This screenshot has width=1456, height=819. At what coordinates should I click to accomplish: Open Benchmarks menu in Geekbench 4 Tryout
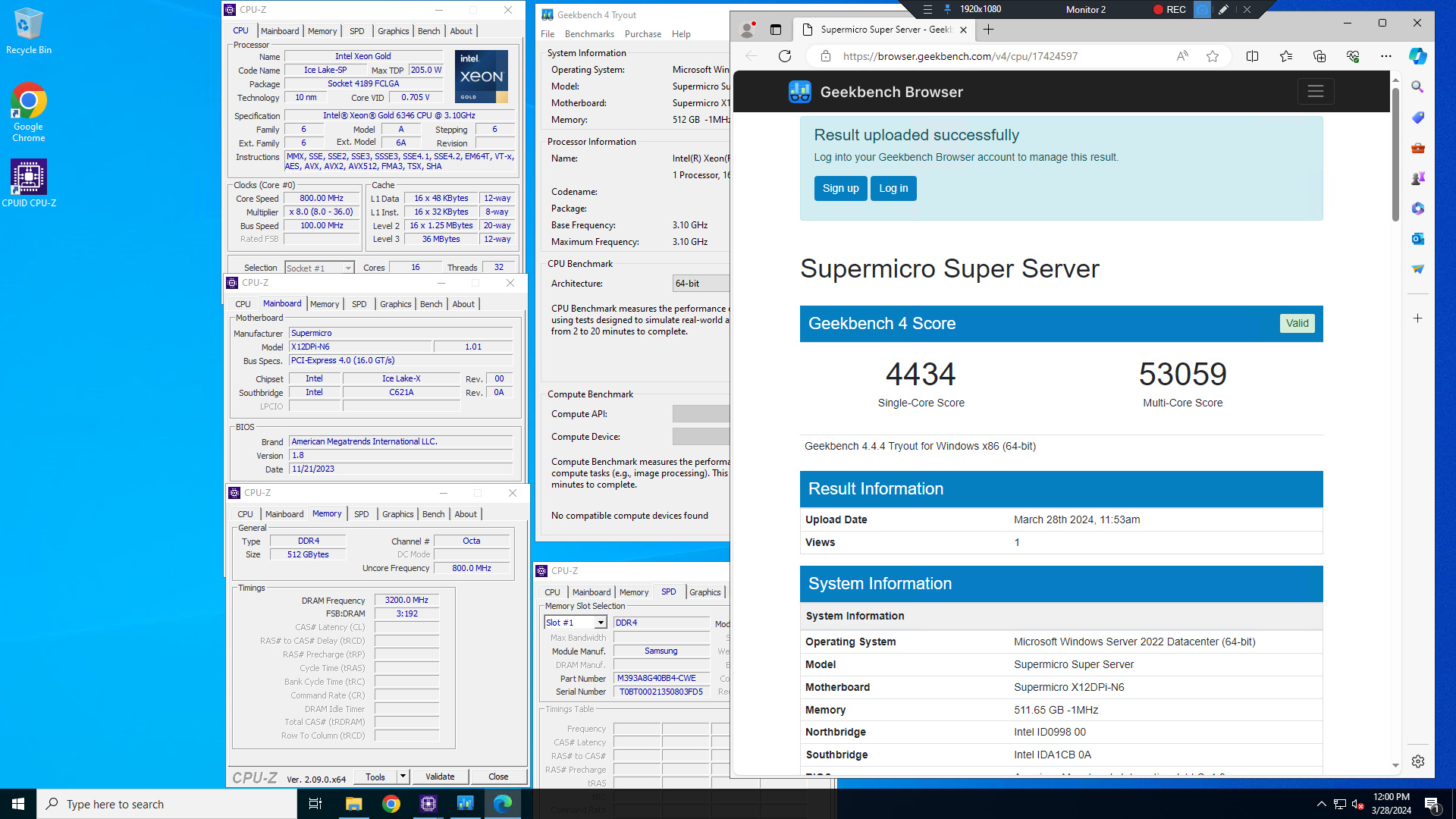tap(589, 34)
